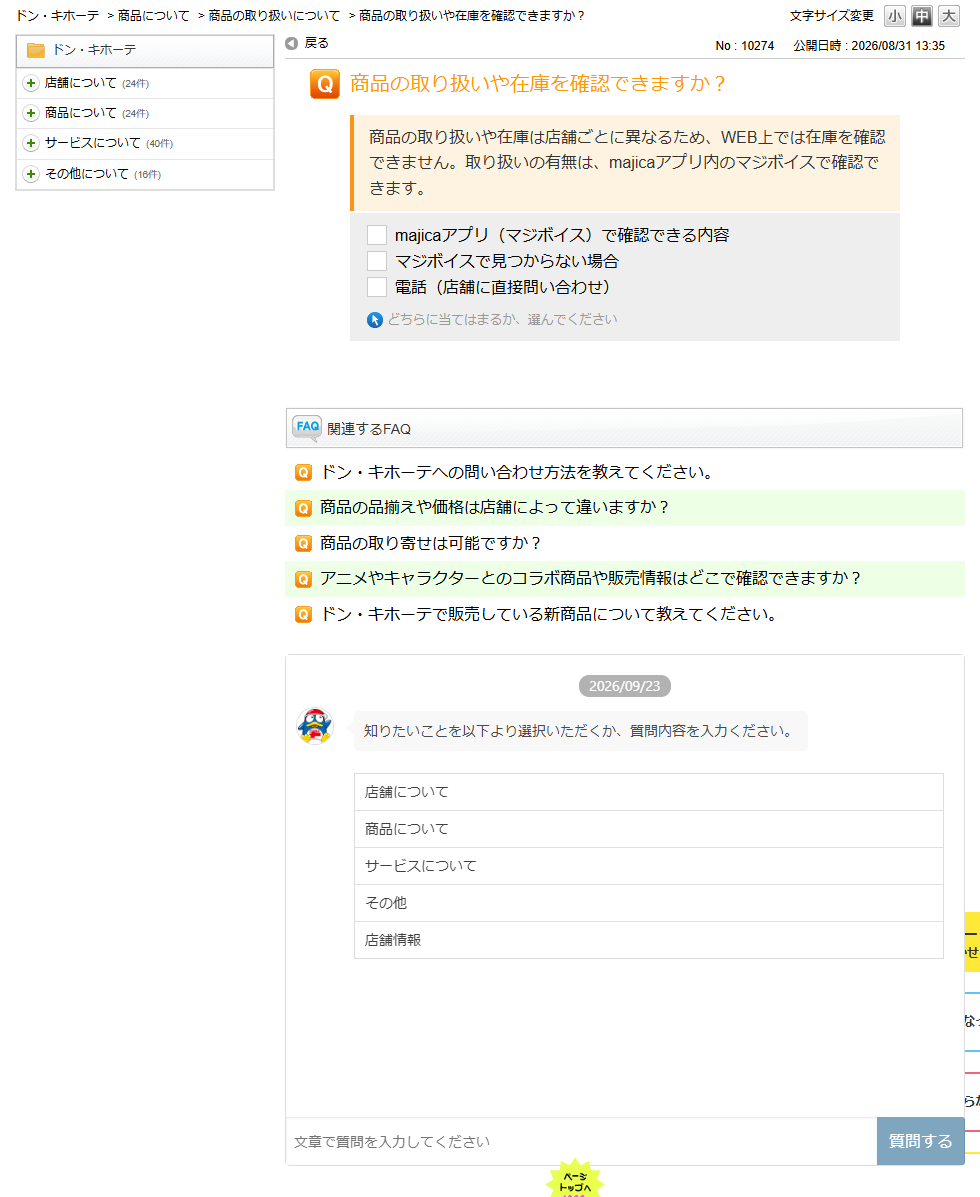The image size is (980, 1197).
Task: Open FAQ 商品の品揃えや価格は店舗によって違いますか
Action: pyautogui.click(x=495, y=508)
